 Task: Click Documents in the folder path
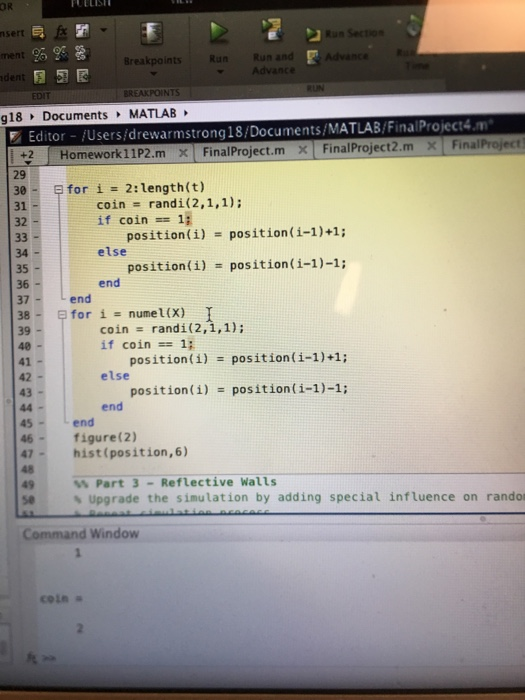[x=75, y=116]
